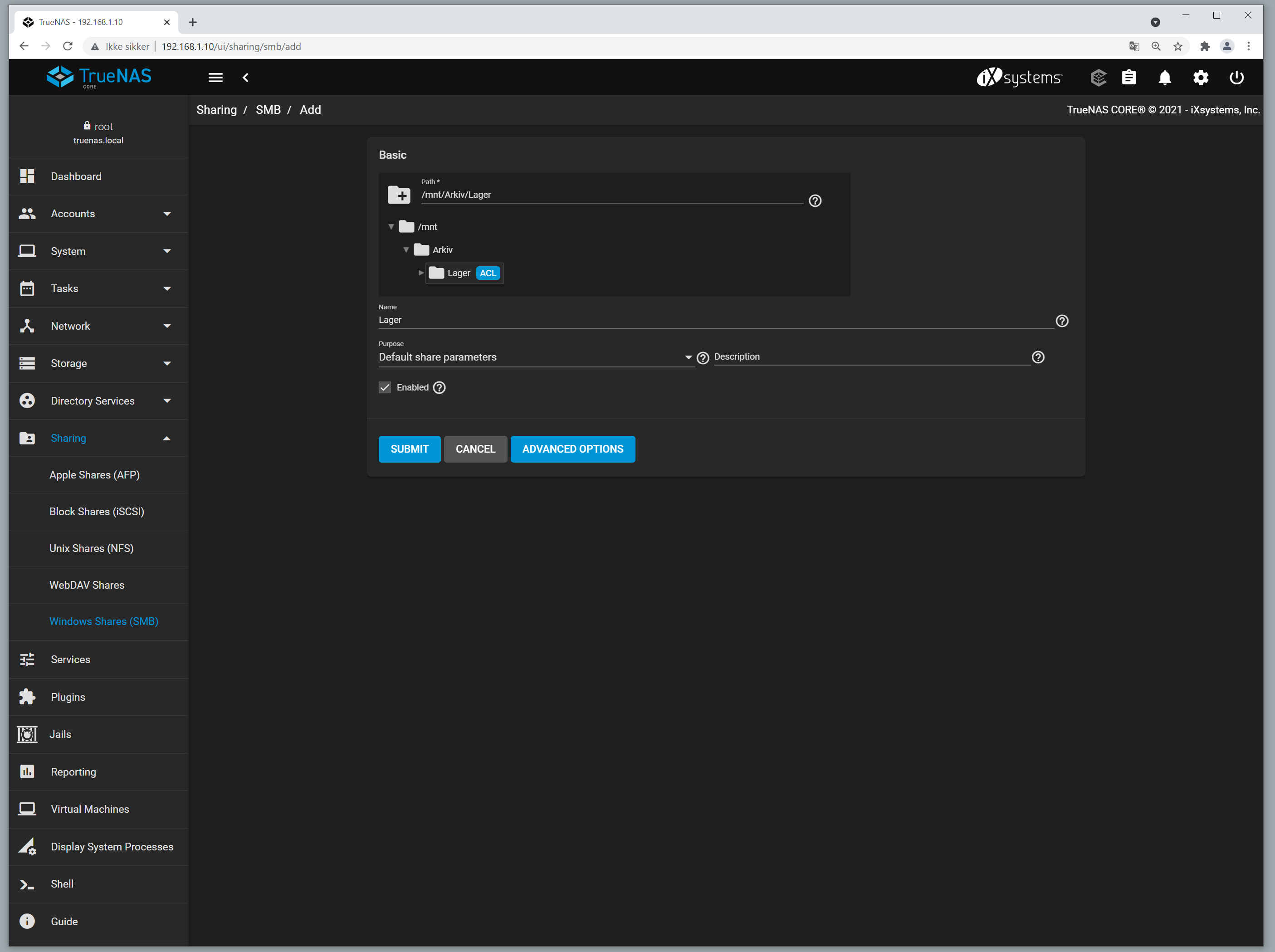Viewport: 1275px width, 952px height.
Task: Click into the Description input field
Action: [x=871, y=357]
